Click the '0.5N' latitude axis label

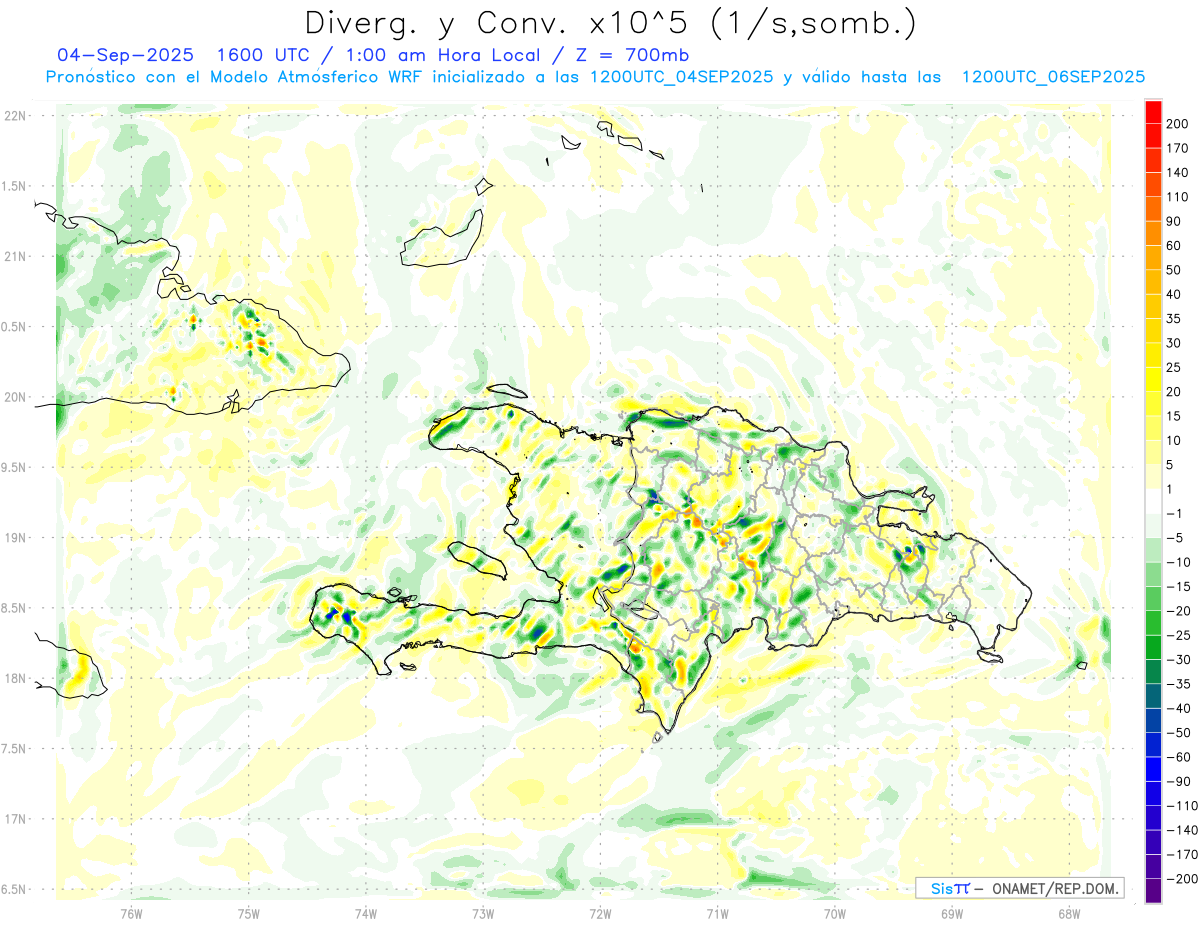point(13,327)
